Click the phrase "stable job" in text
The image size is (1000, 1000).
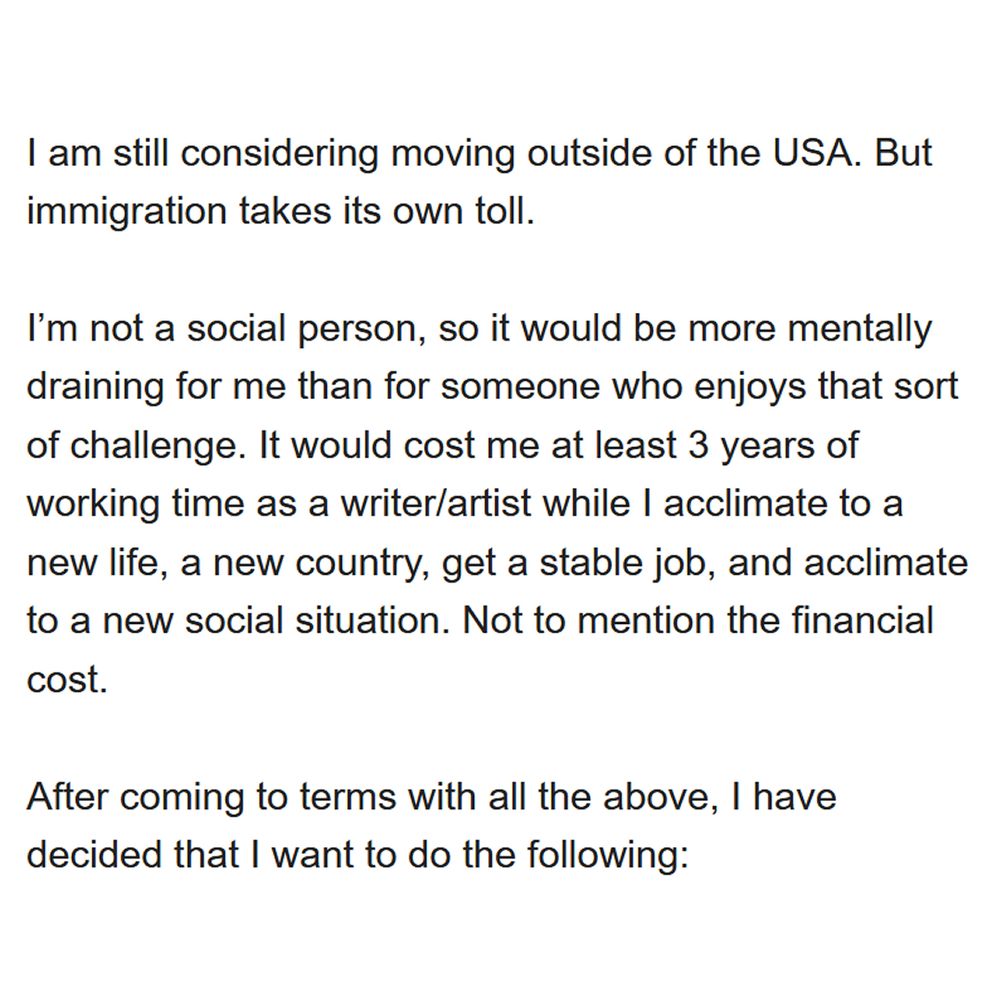point(628,564)
